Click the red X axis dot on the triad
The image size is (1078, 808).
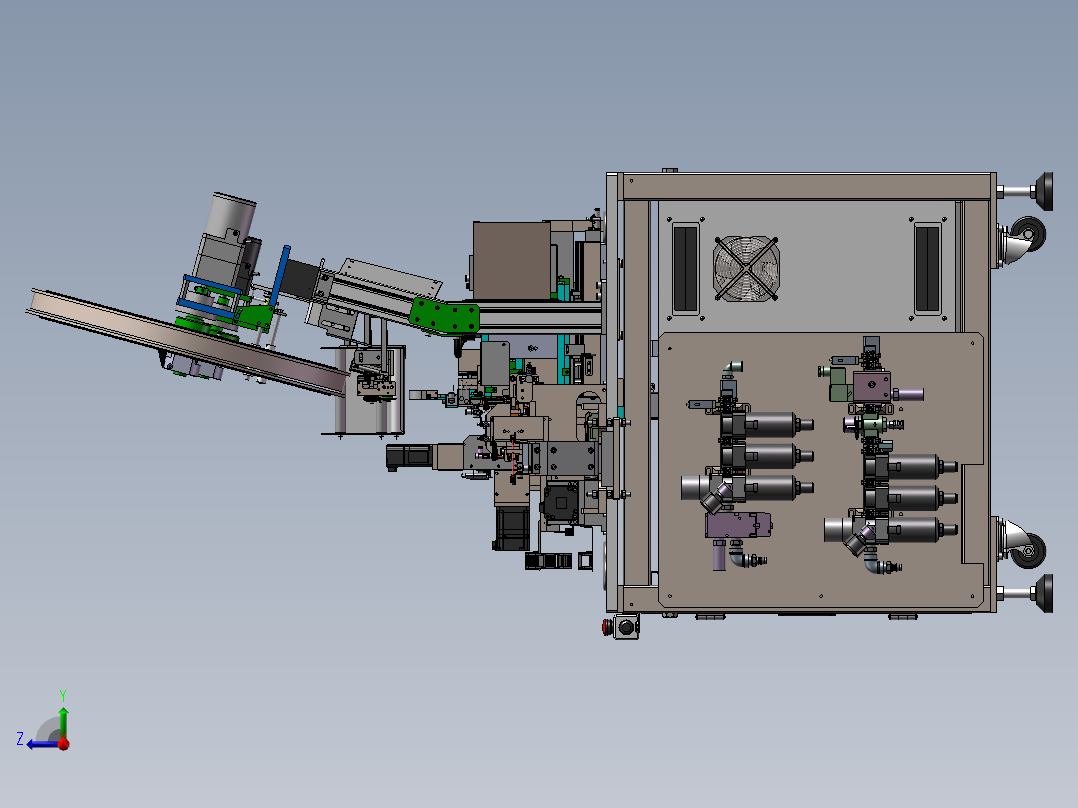coord(64,744)
